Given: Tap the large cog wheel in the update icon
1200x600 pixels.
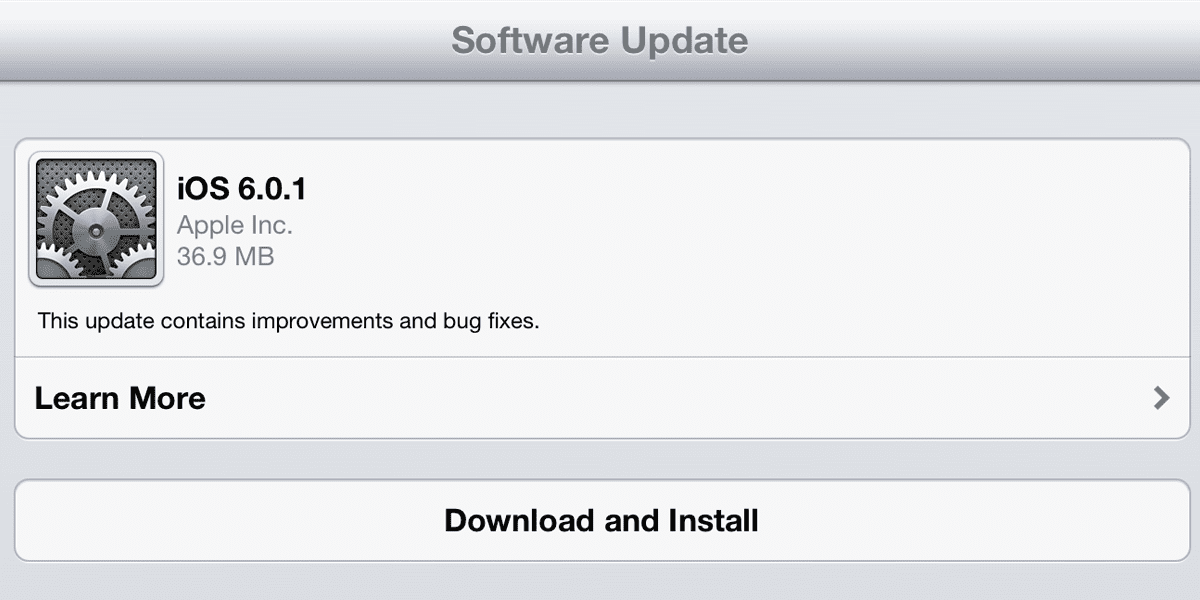Looking at the screenshot, I should [x=89, y=227].
